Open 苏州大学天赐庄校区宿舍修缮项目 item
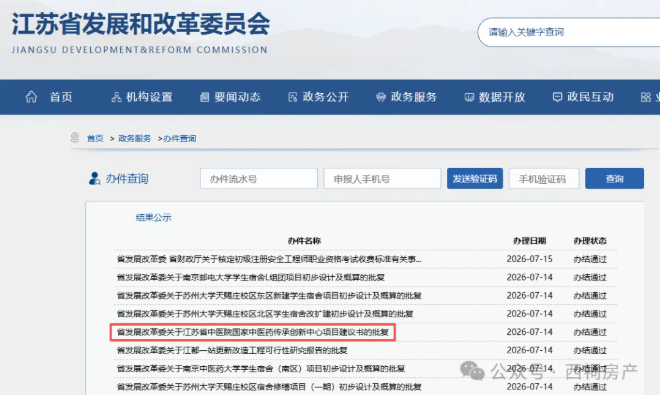This screenshot has height=395, width=662. [269, 387]
